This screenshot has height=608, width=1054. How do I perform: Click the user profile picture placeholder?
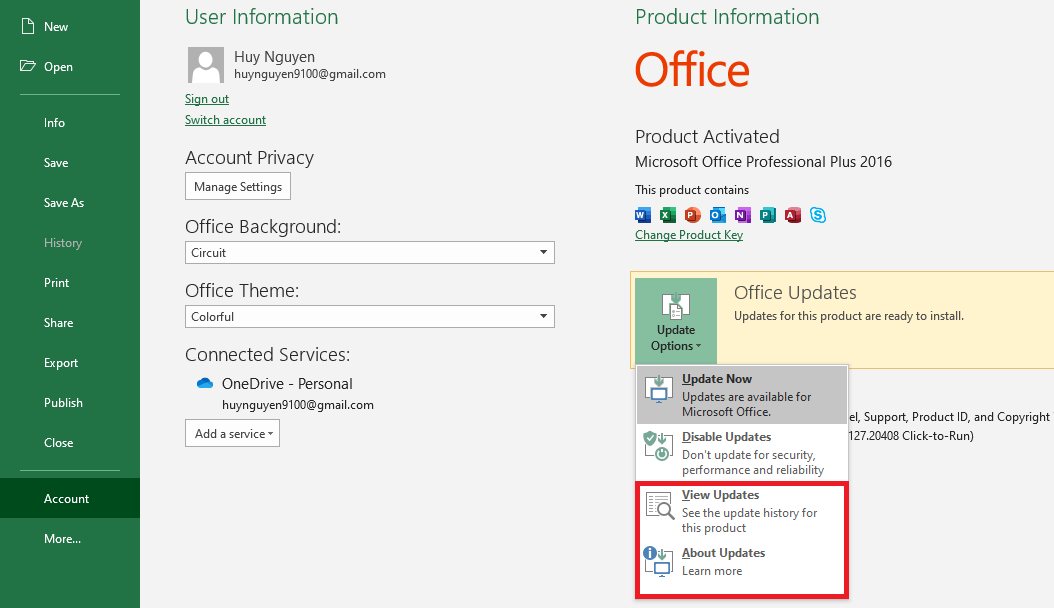(205, 65)
